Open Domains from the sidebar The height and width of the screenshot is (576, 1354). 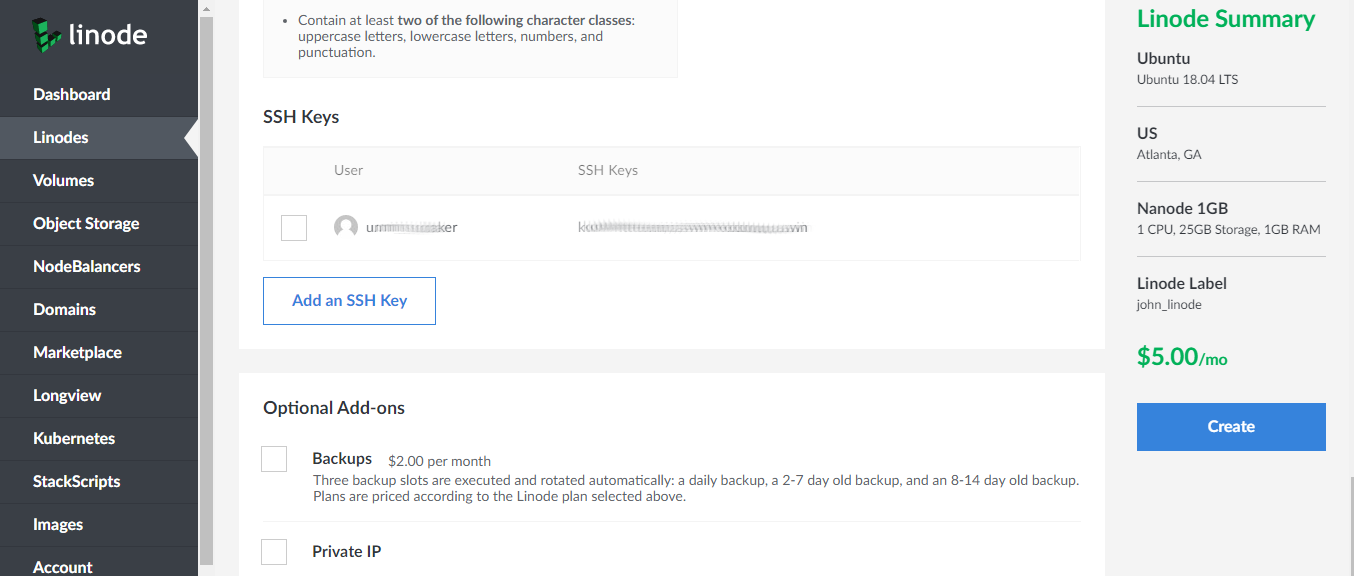[65, 310]
